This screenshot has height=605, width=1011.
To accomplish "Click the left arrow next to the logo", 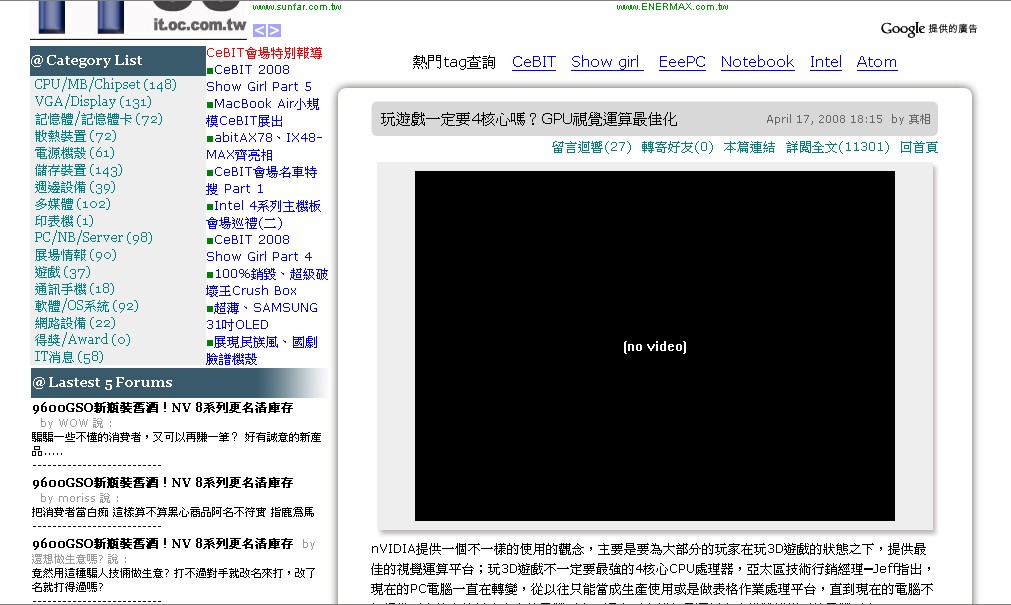I will [259, 31].
